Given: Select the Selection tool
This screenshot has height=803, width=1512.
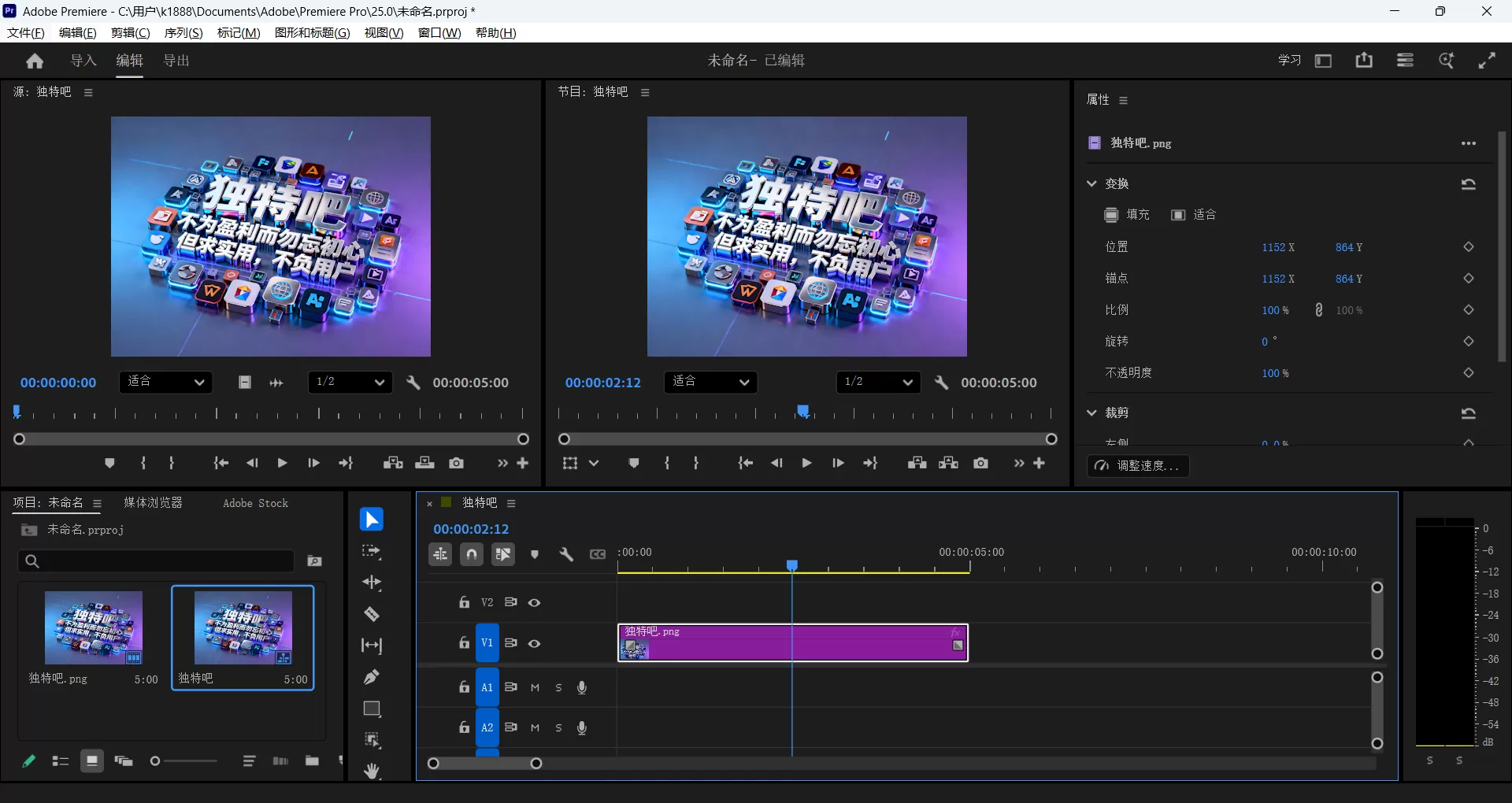Looking at the screenshot, I should 371,519.
